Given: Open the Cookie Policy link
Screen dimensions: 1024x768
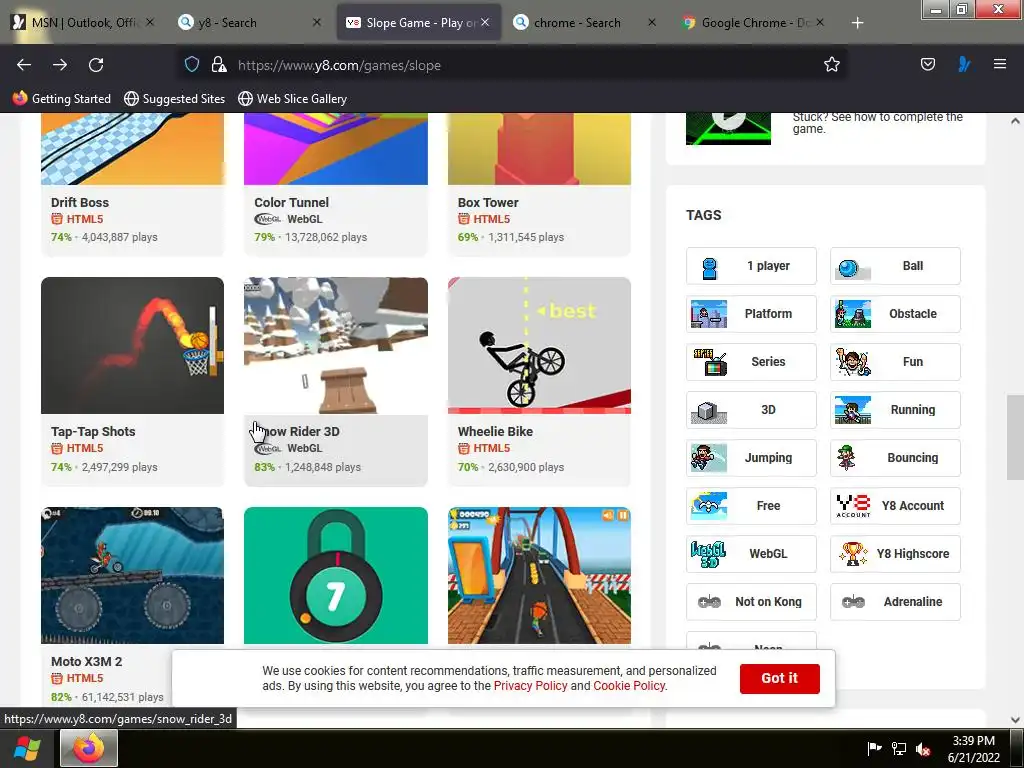Looking at the screenshot, I should pyautogui.click(x=629, y=686).
